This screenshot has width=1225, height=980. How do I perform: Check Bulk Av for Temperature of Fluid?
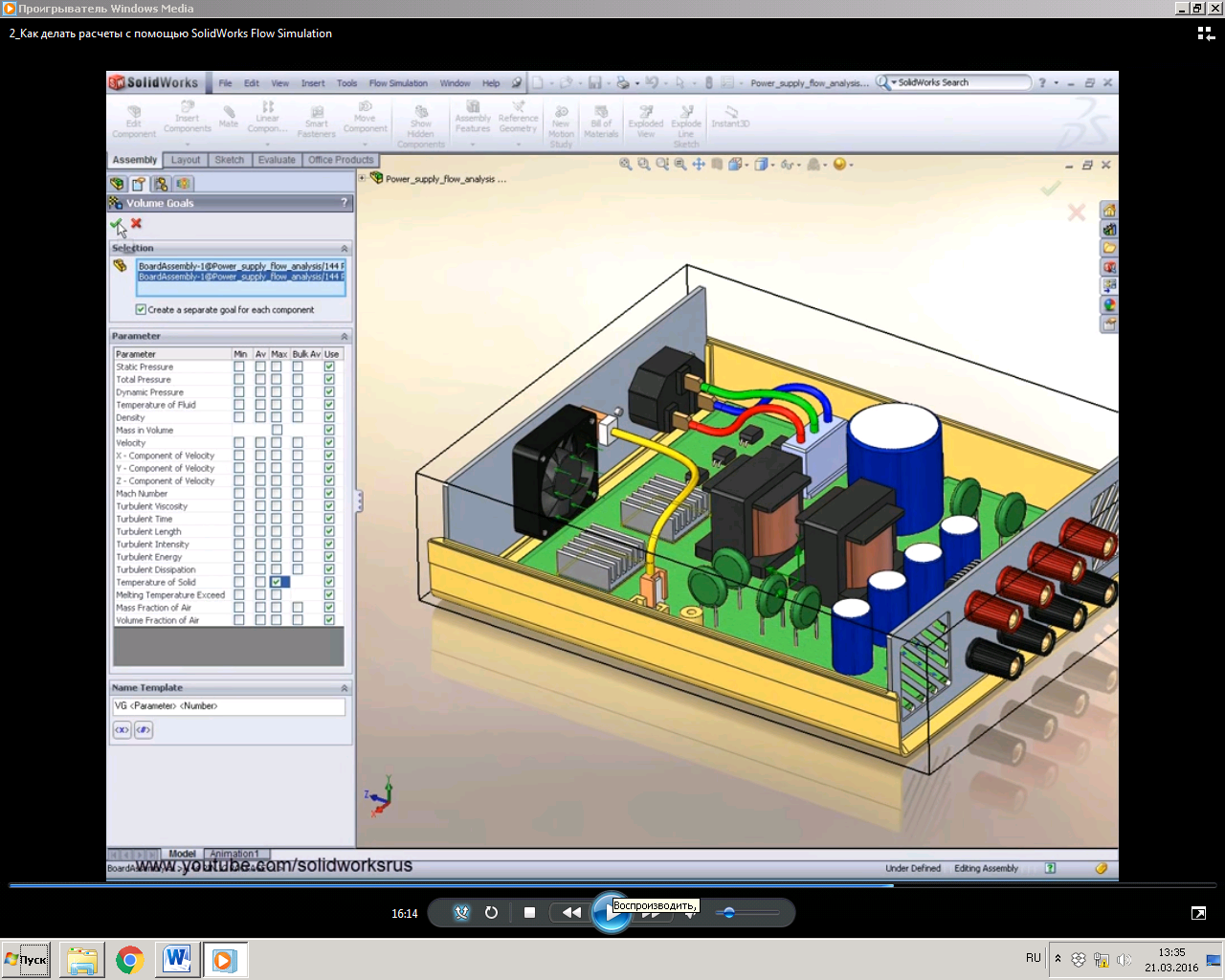(x=298, y=405)
